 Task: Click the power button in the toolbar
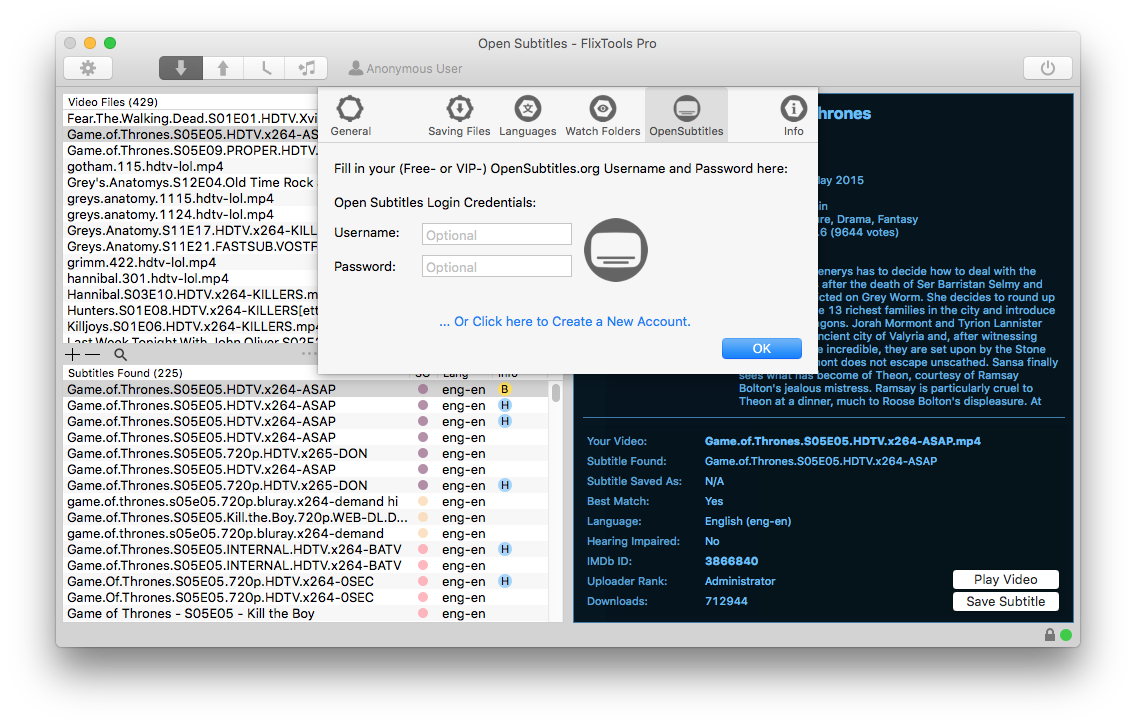[x=1048, y=68]
